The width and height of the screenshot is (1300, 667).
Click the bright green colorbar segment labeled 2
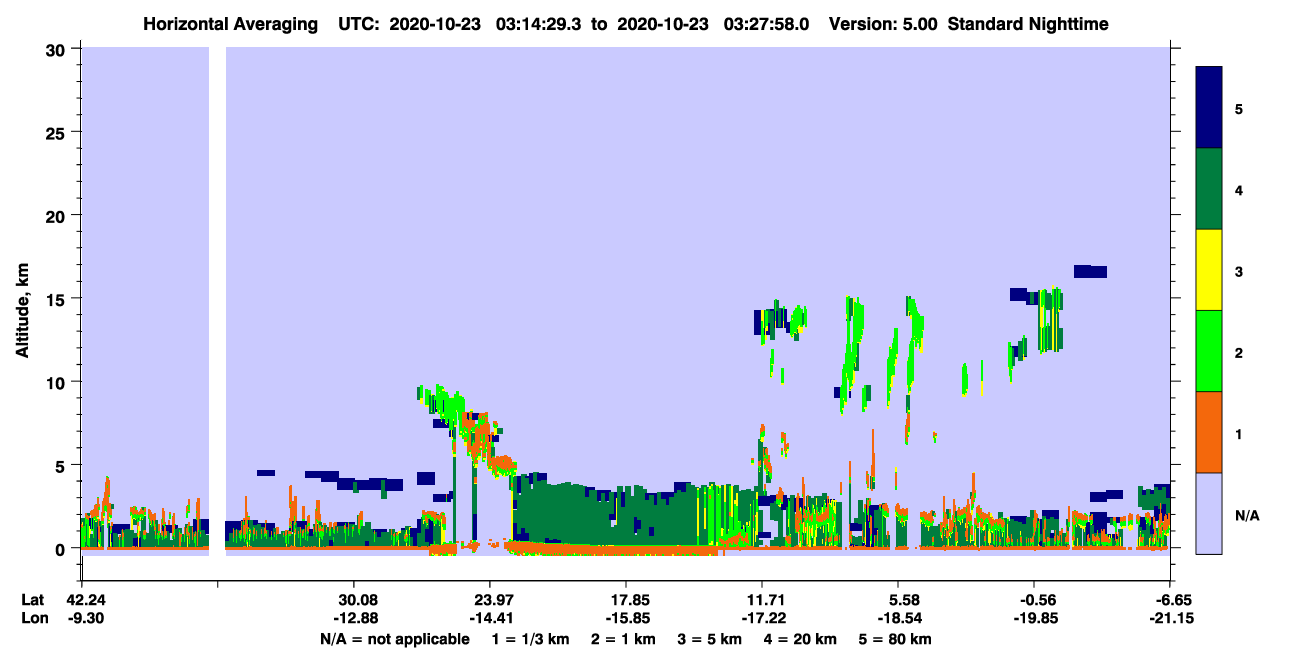point(1209,351)
